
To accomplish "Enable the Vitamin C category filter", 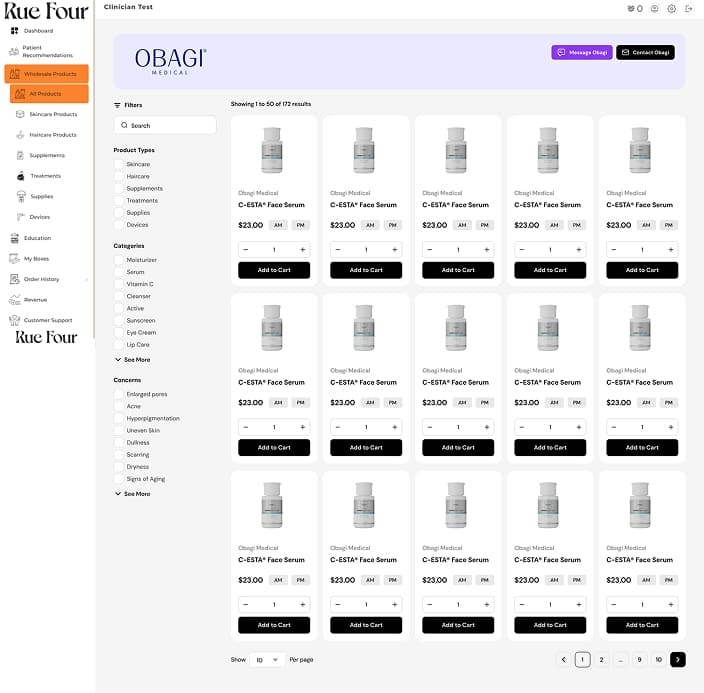I will [x=119, y=284].
